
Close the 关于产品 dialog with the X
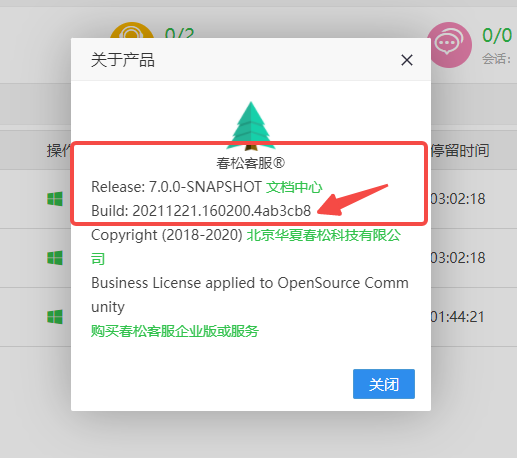click(407, 60)
